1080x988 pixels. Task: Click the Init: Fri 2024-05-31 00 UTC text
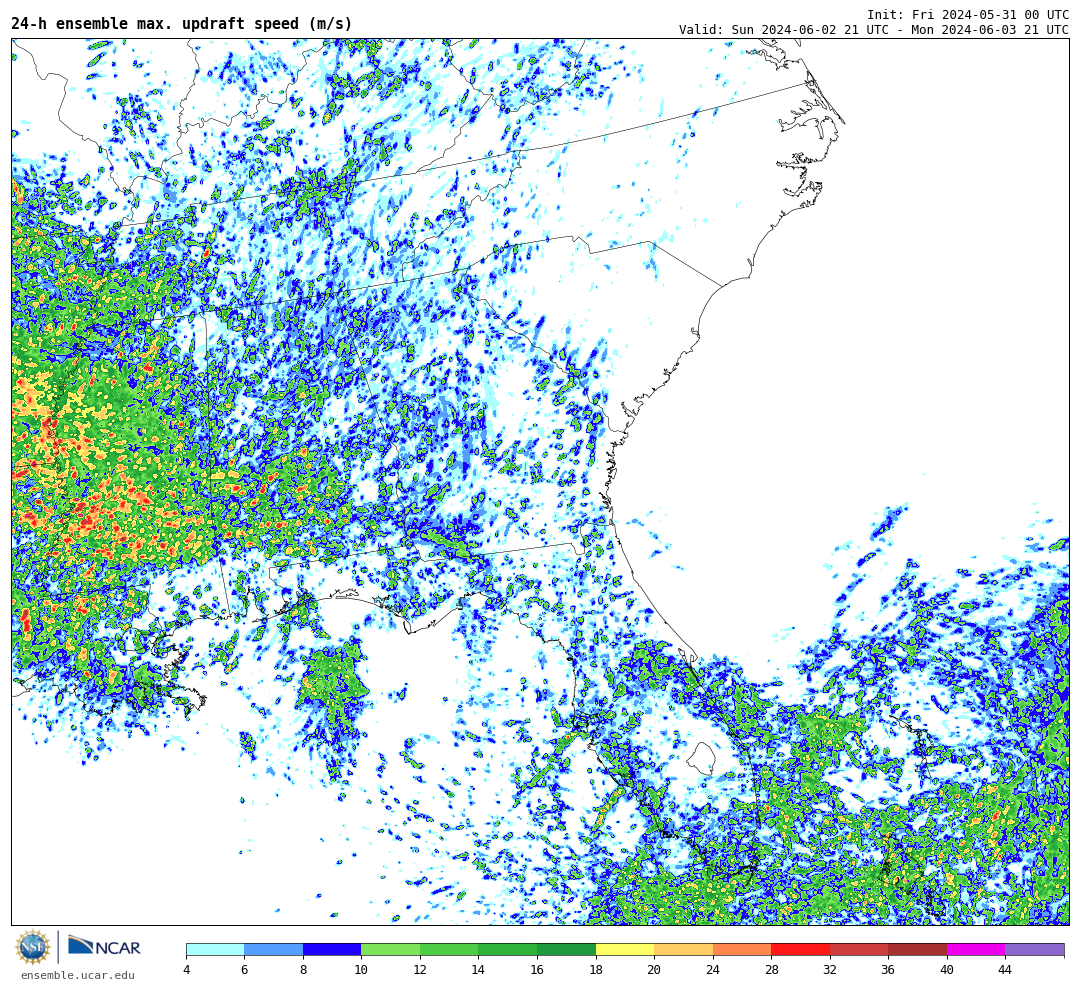coord(968,14)
